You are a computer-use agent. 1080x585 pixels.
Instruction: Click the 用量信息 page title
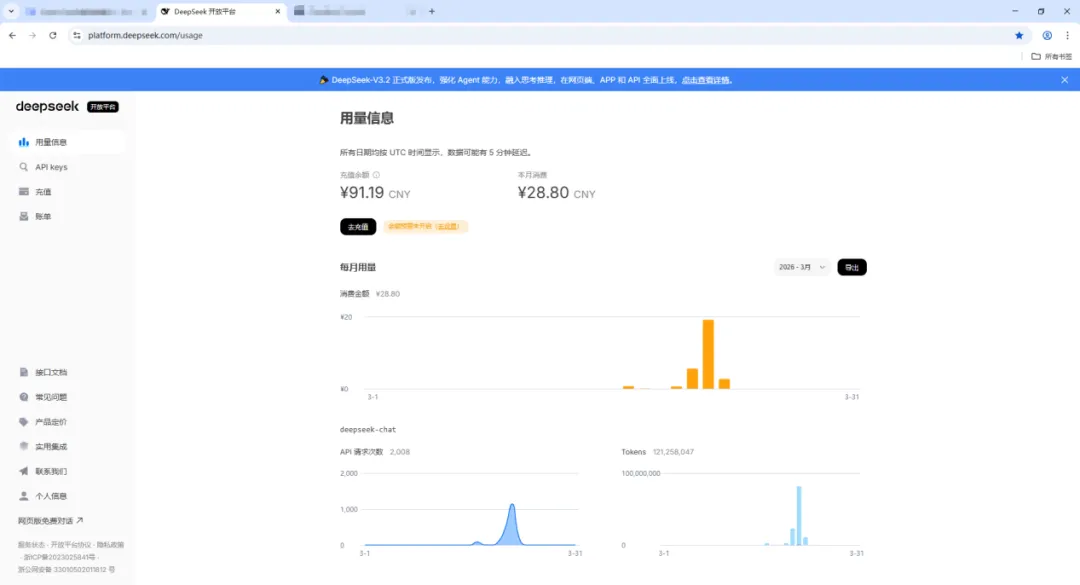366,119
